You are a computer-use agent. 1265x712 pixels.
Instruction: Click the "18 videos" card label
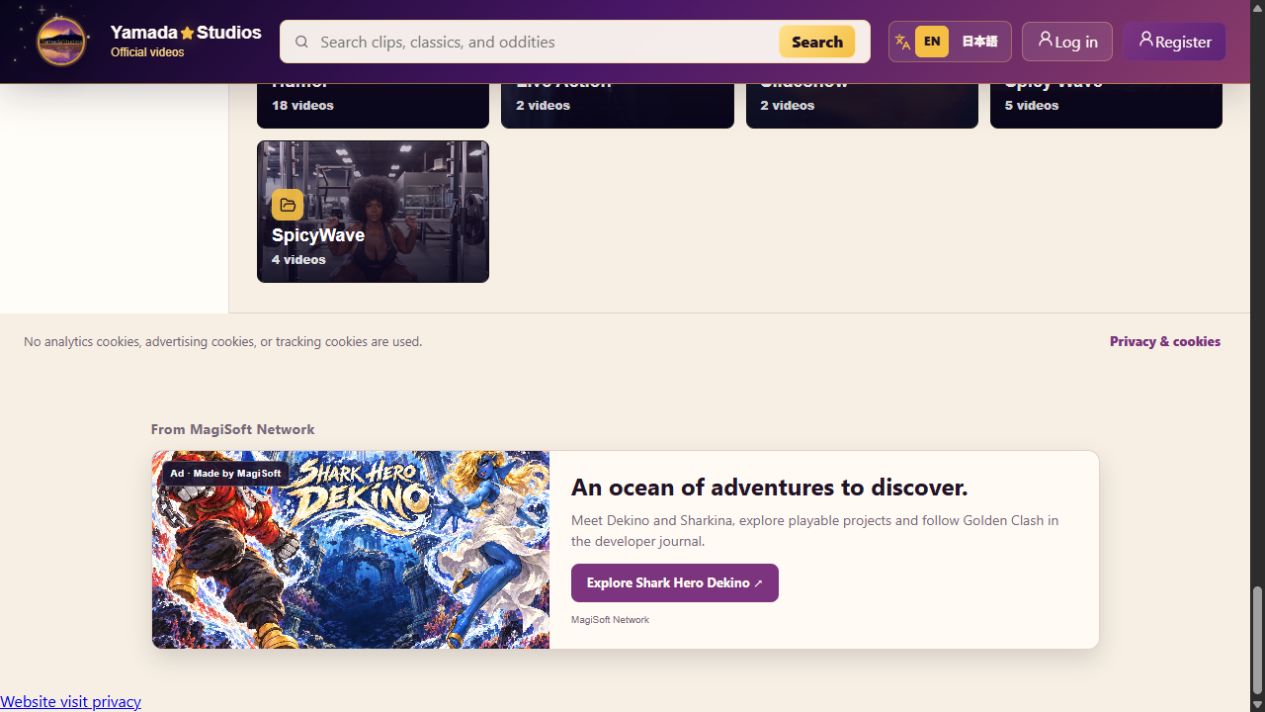pos(303,105)
